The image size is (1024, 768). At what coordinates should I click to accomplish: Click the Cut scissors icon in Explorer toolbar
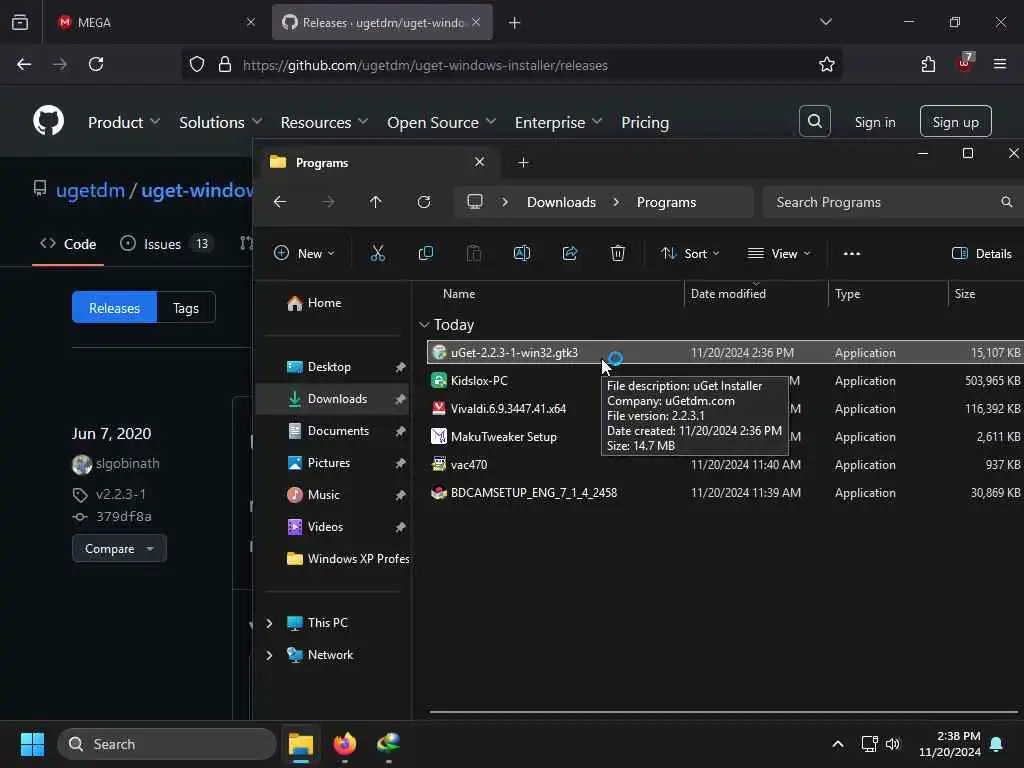tap(377, 253)
